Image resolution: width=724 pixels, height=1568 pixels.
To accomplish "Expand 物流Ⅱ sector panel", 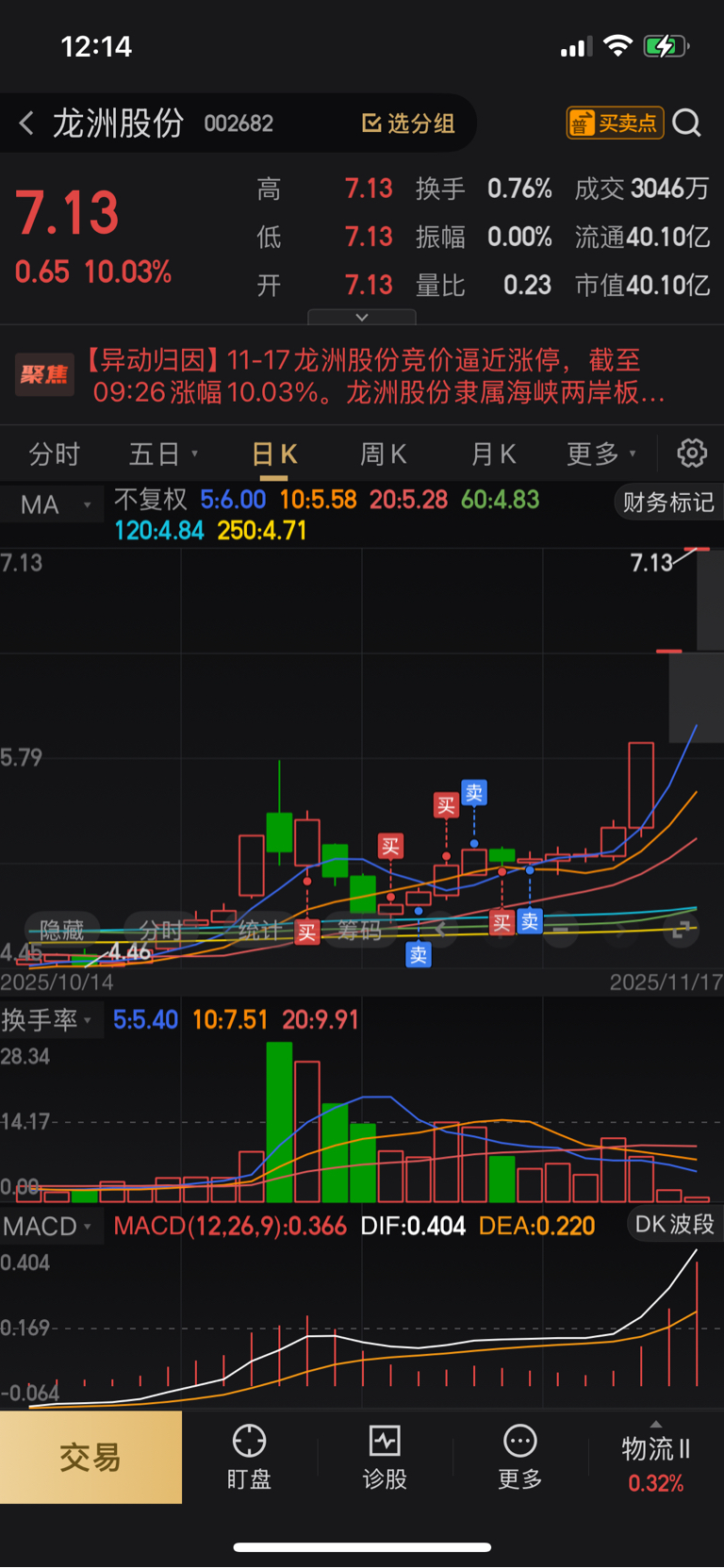I will click(656, 1458).
